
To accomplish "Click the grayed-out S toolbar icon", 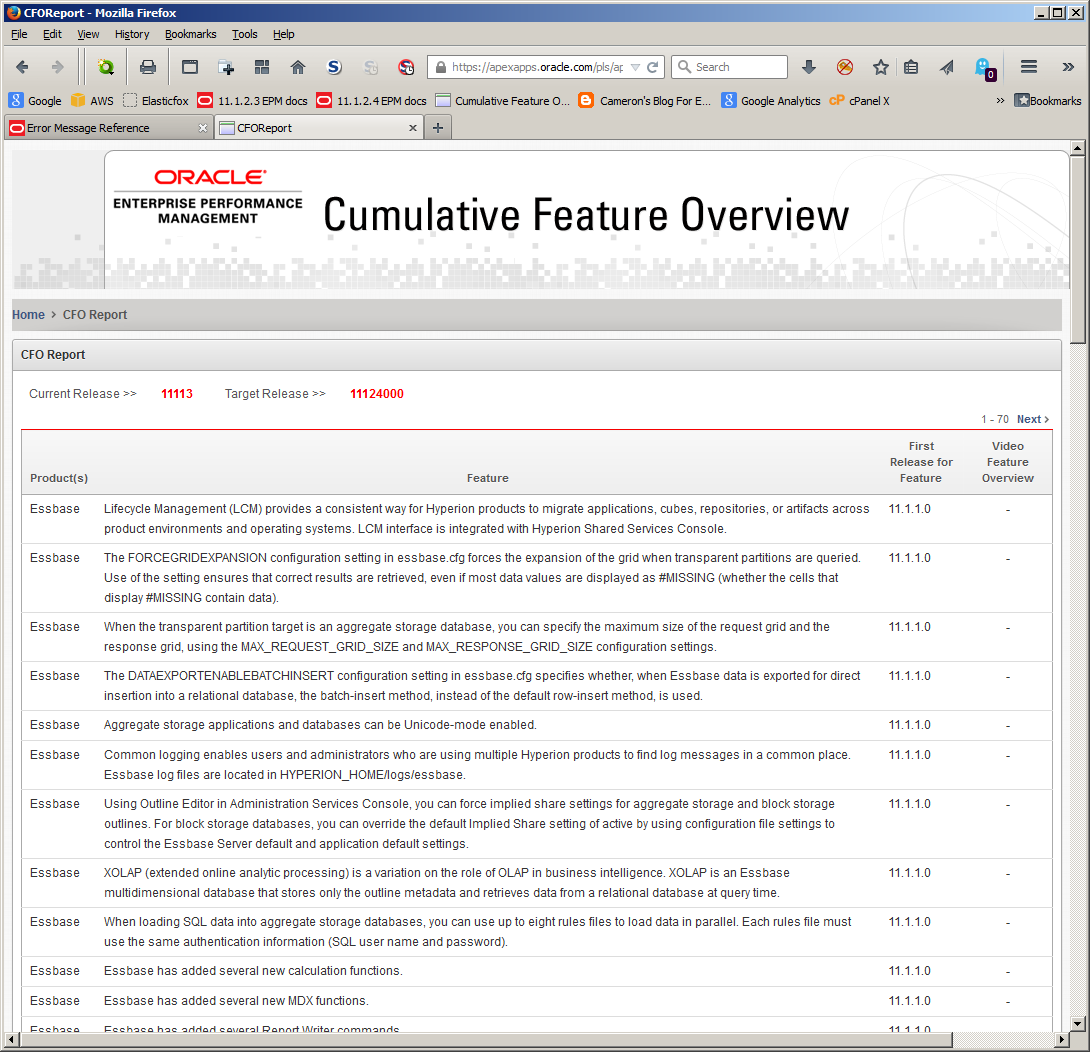I will (371, 67).
